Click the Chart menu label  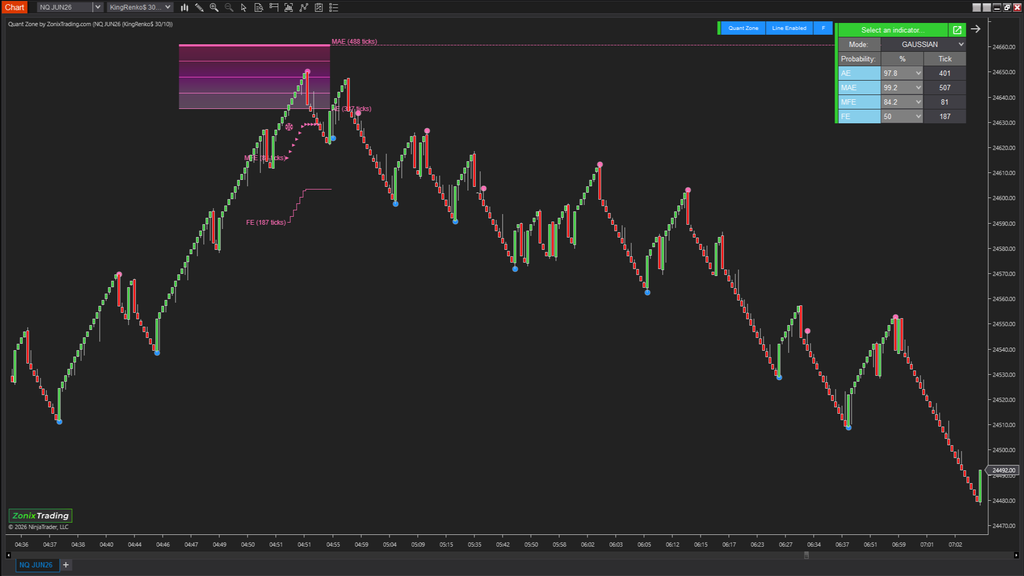point(14,7)
